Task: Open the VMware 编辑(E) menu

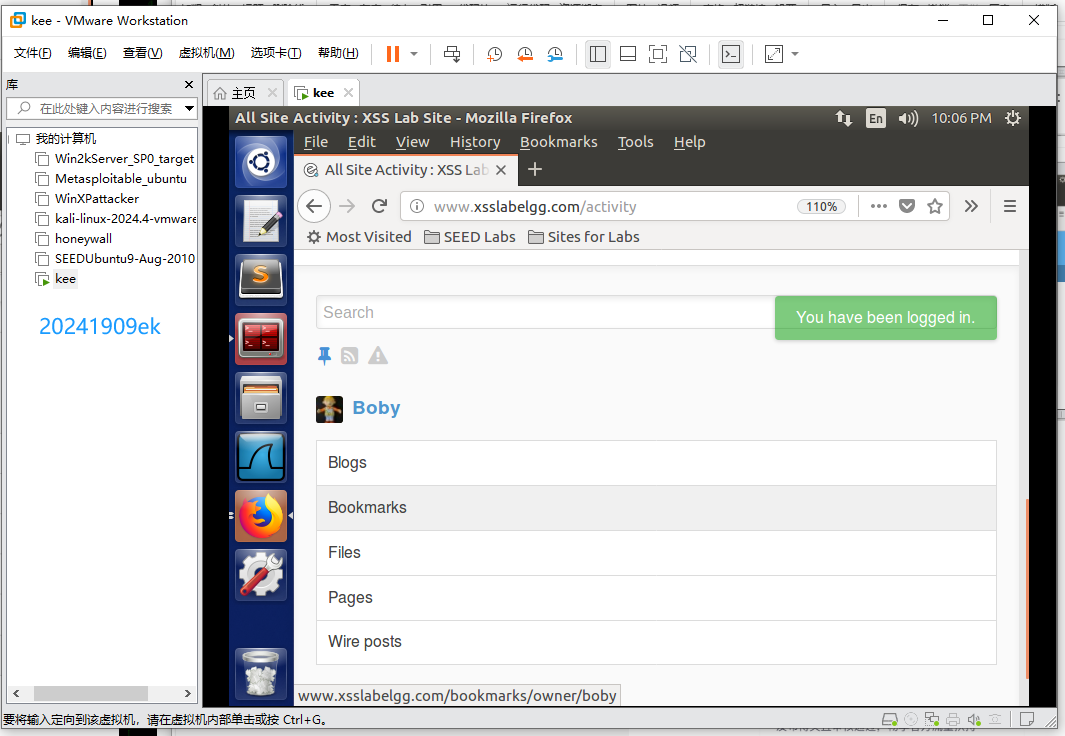Action: [x=87, y=53]
